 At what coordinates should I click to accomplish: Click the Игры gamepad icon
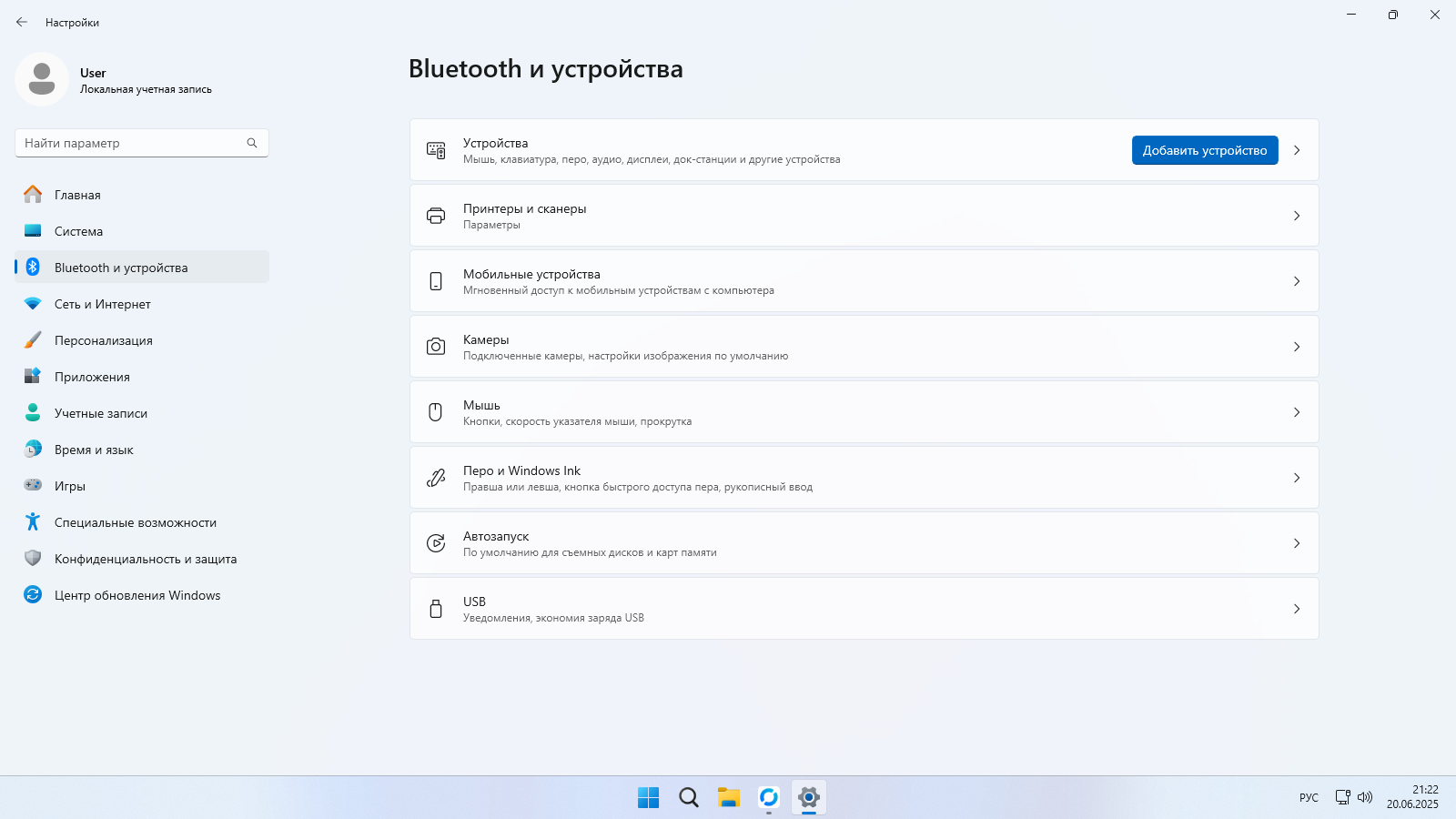pos(33,486)
